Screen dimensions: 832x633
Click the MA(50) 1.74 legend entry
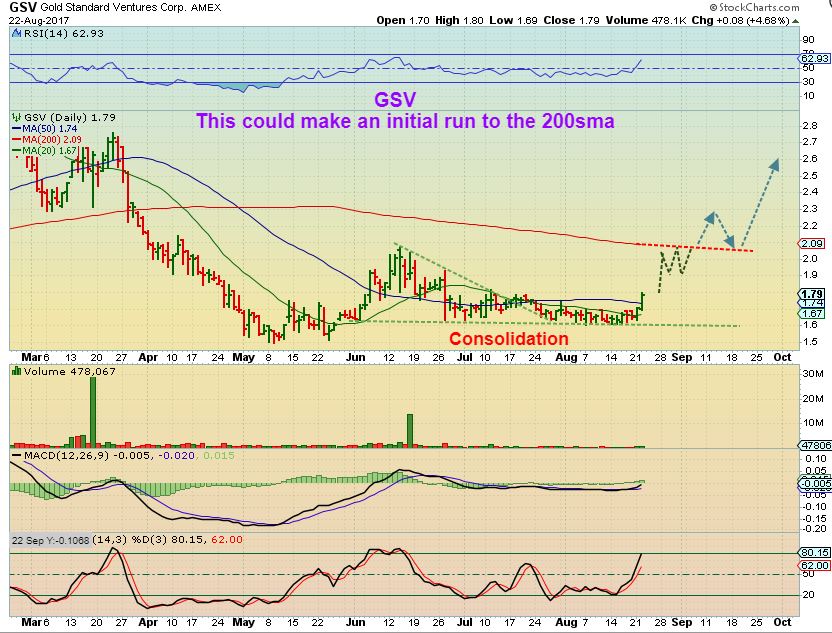(x=45, y=128)
